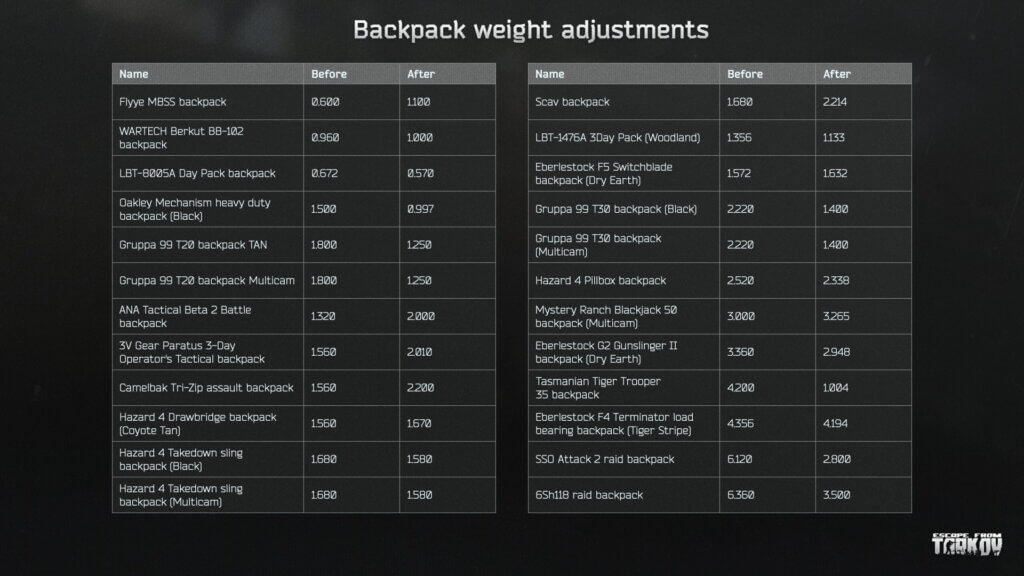This screenshot has width=1024, height=576.
Task: Click ANA Tactical Beta 2 Battle backpack cell
Action: 185,316
